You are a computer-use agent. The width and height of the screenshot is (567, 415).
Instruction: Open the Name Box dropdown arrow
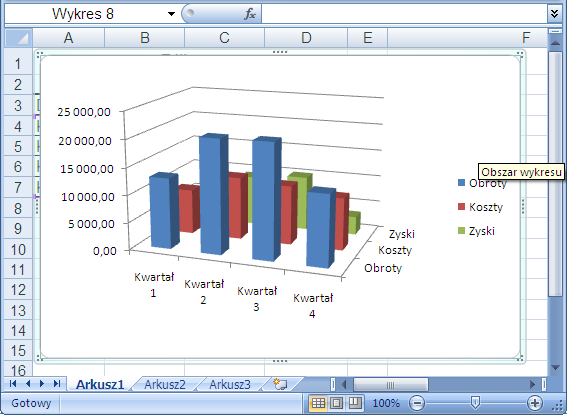(171, 14)
